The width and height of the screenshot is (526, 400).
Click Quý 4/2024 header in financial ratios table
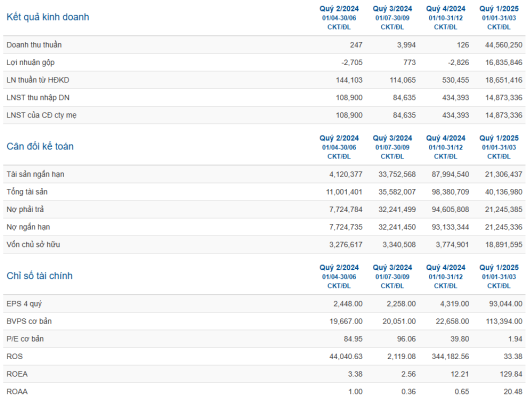[445, 268]
